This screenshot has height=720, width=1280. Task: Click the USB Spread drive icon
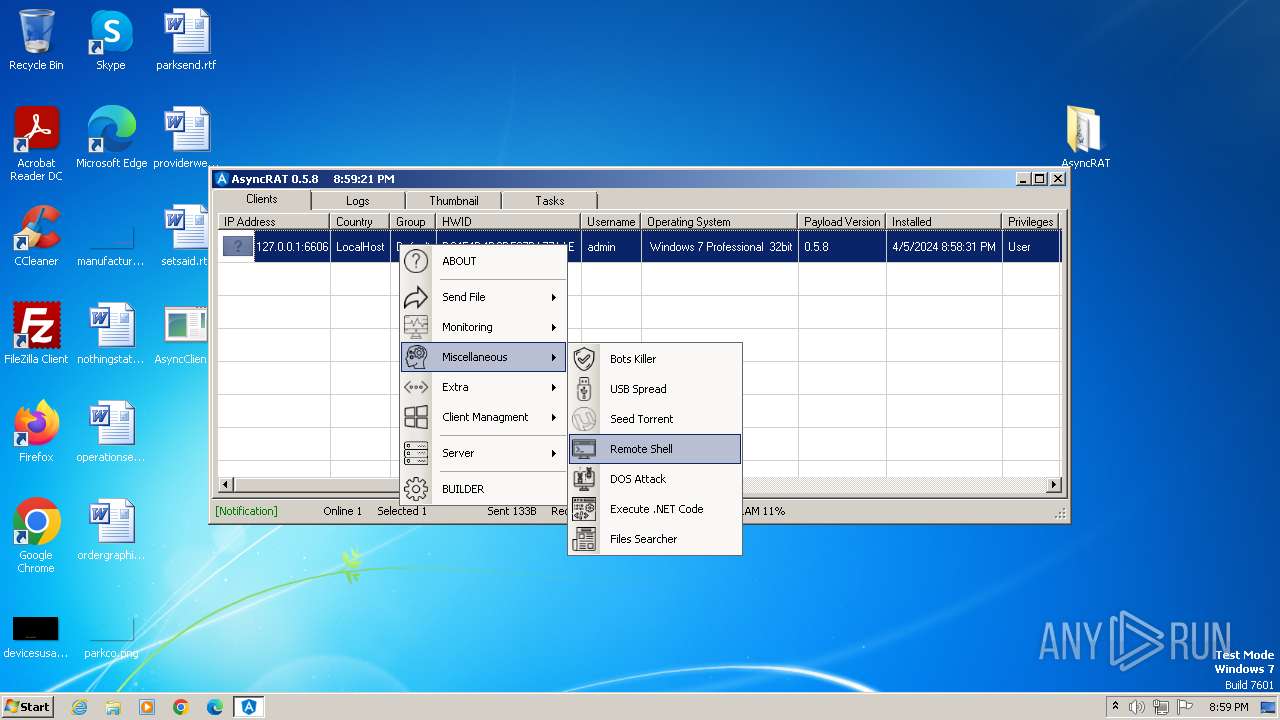click(584, 389)
